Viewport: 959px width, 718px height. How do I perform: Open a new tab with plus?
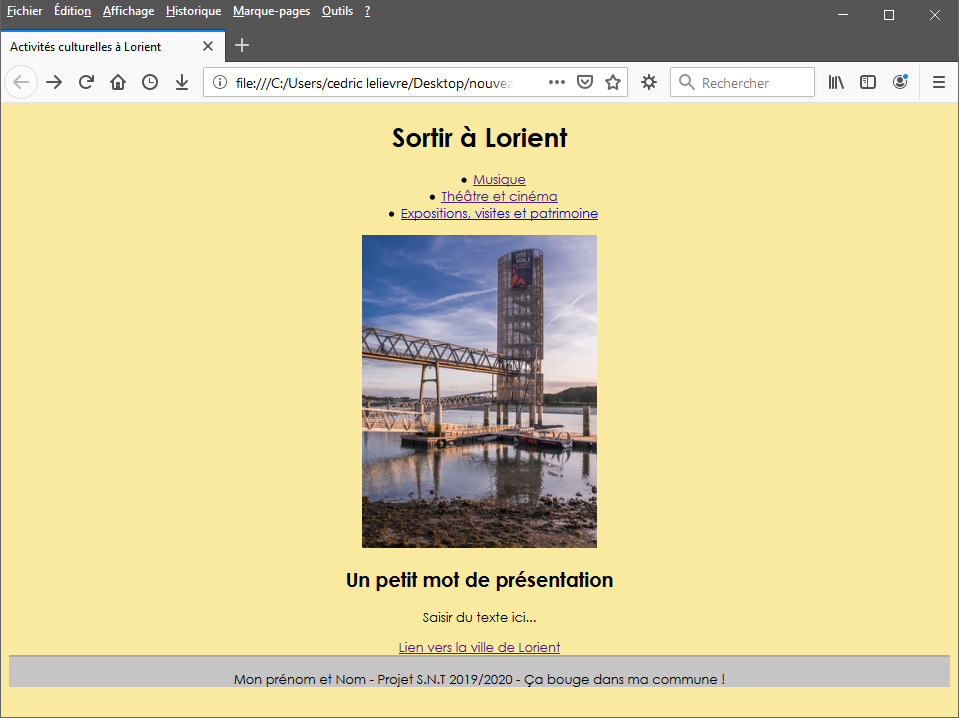[242, 45]
